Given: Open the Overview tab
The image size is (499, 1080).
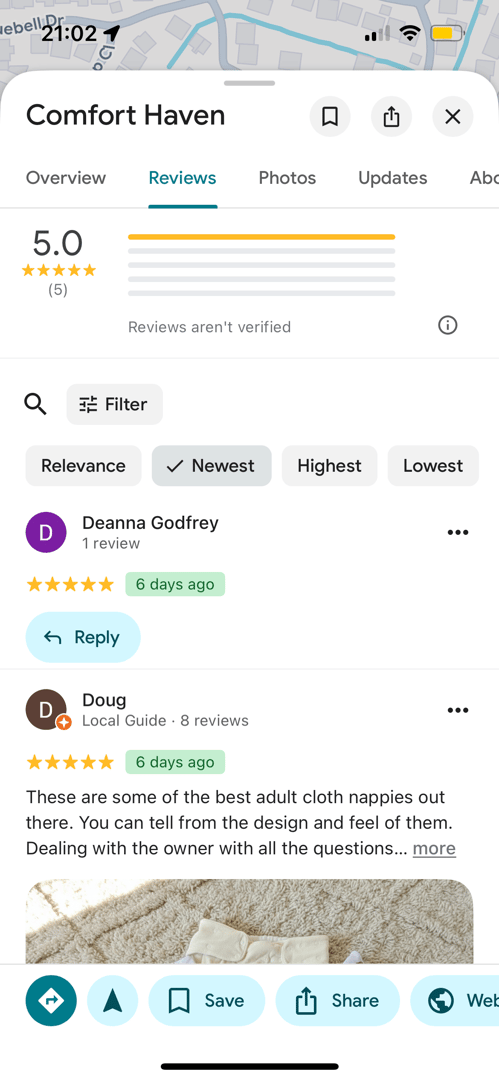Looking at the screenshot, I should (x=66, y=178).
